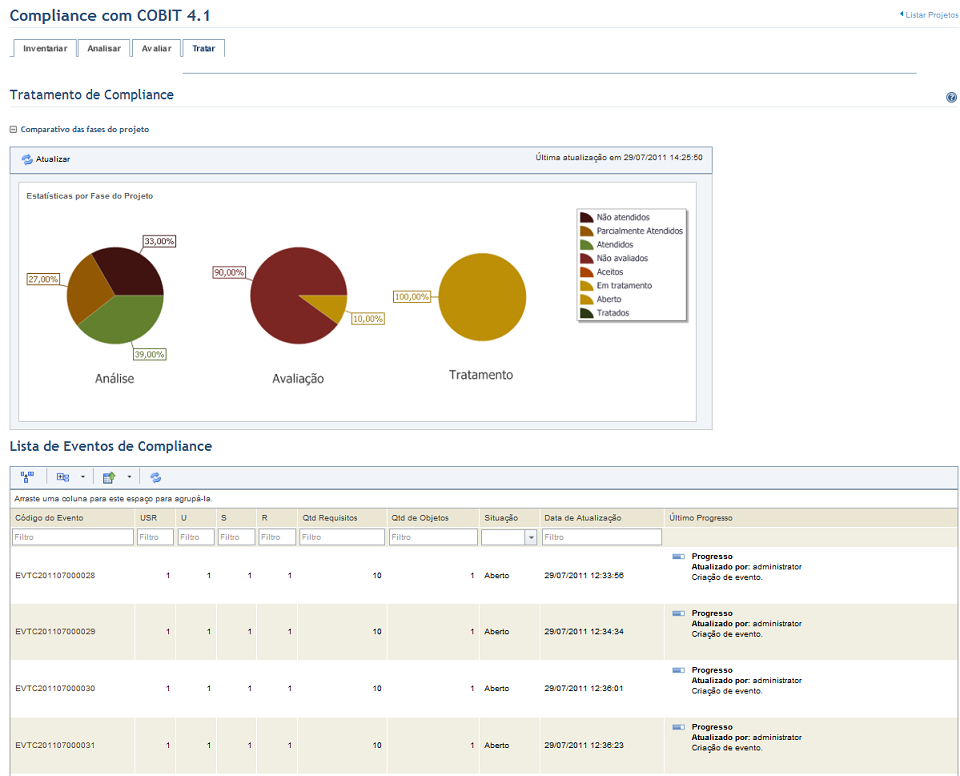Sort by USR column header
This screenshot has height=776, width=960.
pos(148,518)
